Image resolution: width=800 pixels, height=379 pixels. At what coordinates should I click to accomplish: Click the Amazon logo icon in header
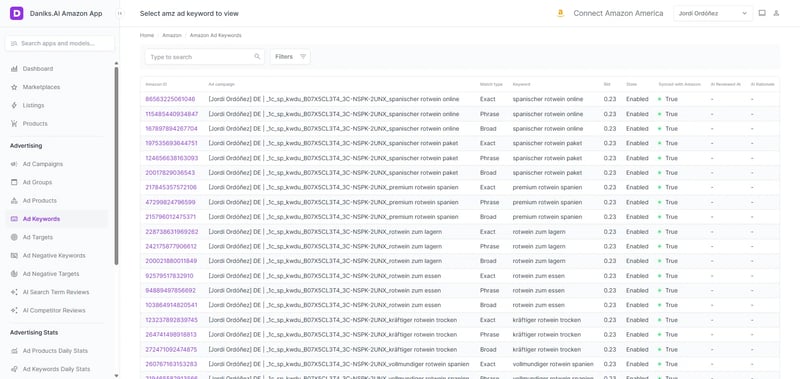click(560, 14)
